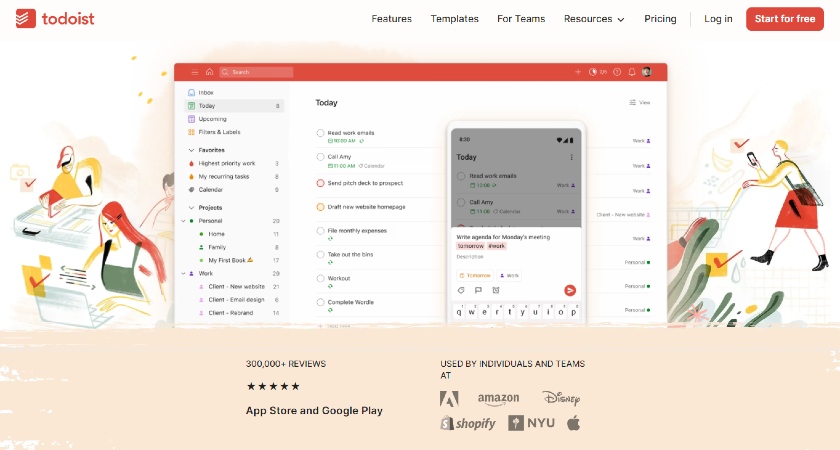Toggle the hamburger menu in the app bar

click(194, 72)
